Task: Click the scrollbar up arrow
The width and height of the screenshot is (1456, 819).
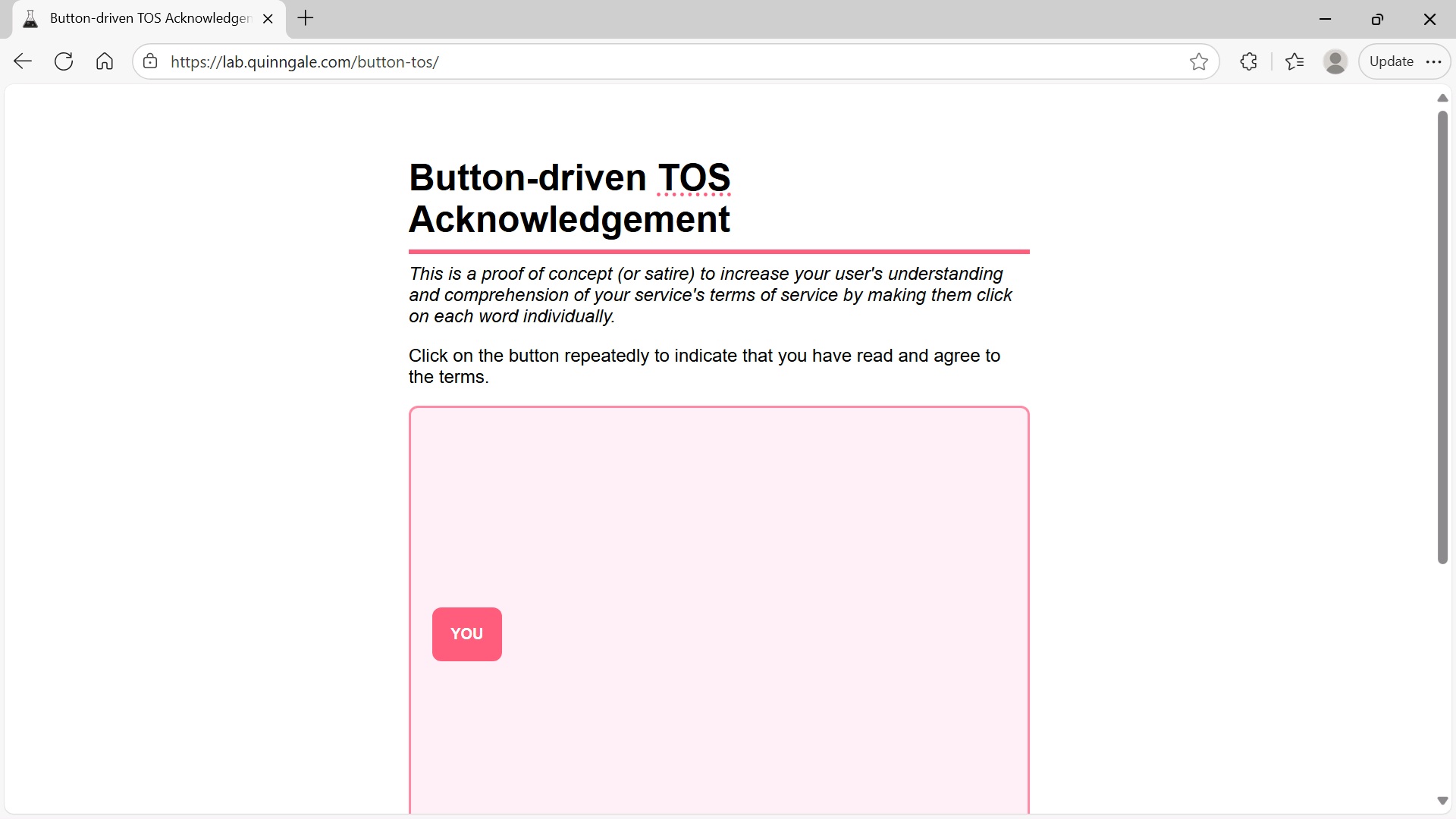Action: point(1442,98)
